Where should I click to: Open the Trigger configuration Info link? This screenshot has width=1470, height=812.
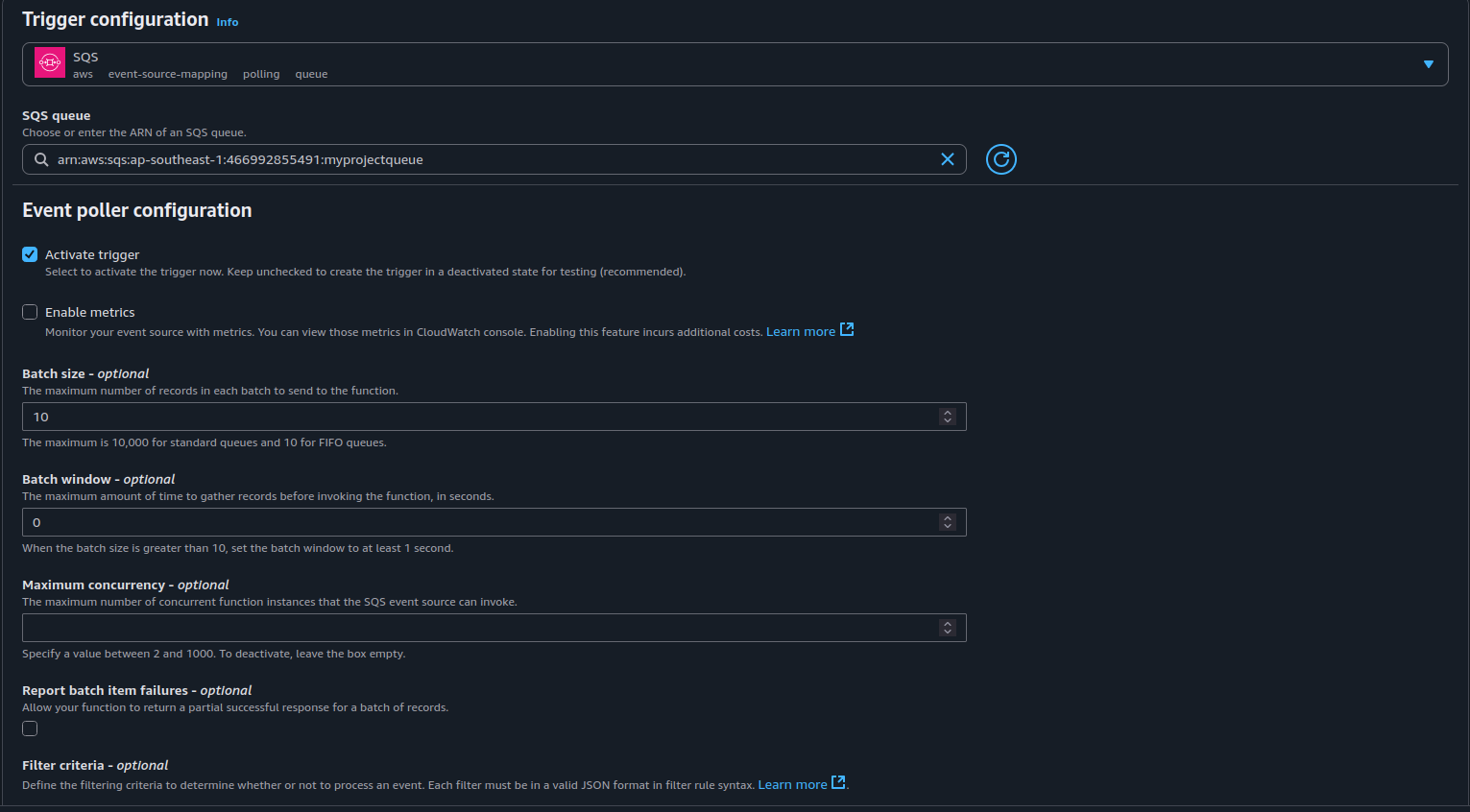pos(228,22)
